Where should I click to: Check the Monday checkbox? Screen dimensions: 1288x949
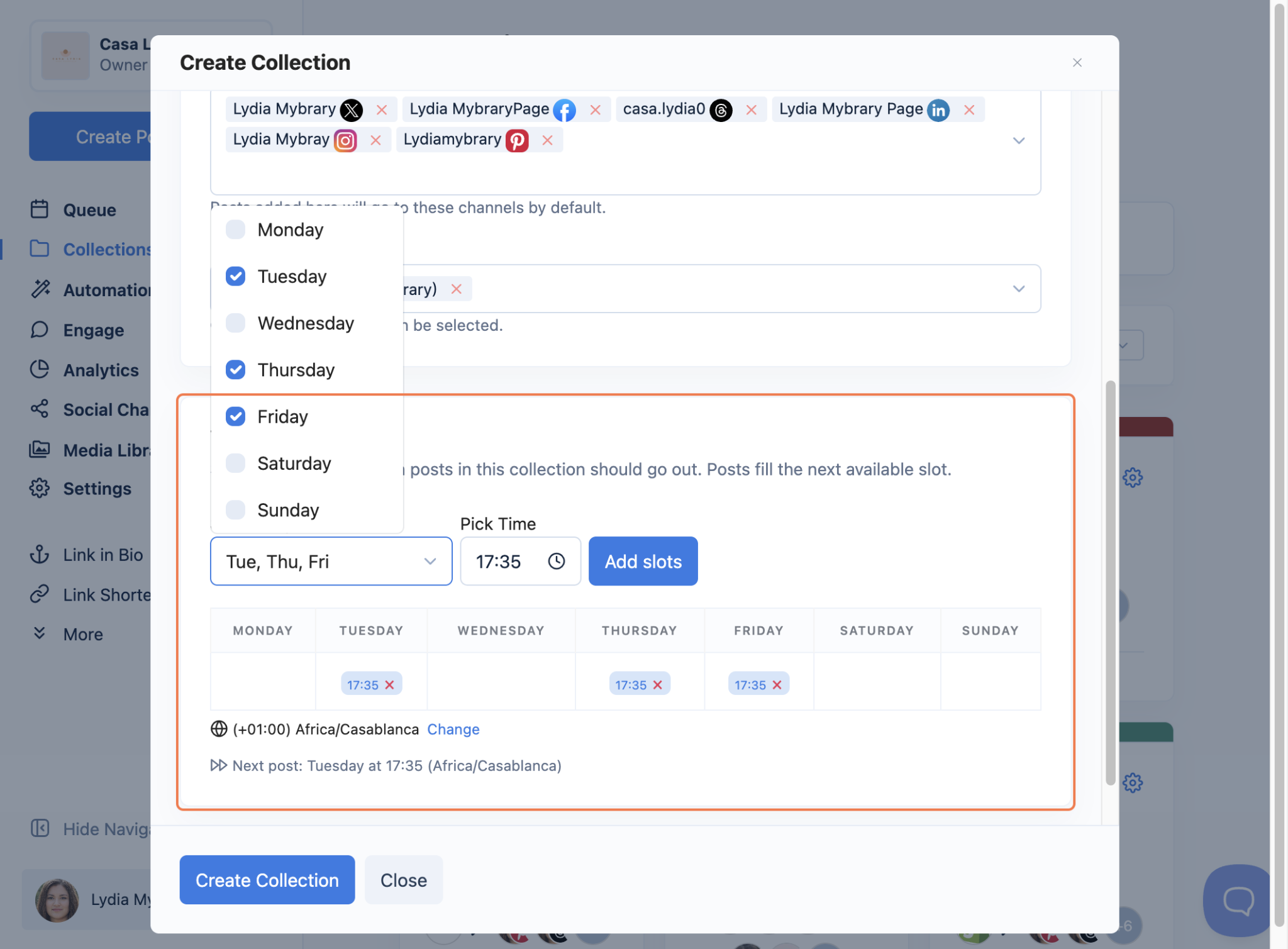236,230
